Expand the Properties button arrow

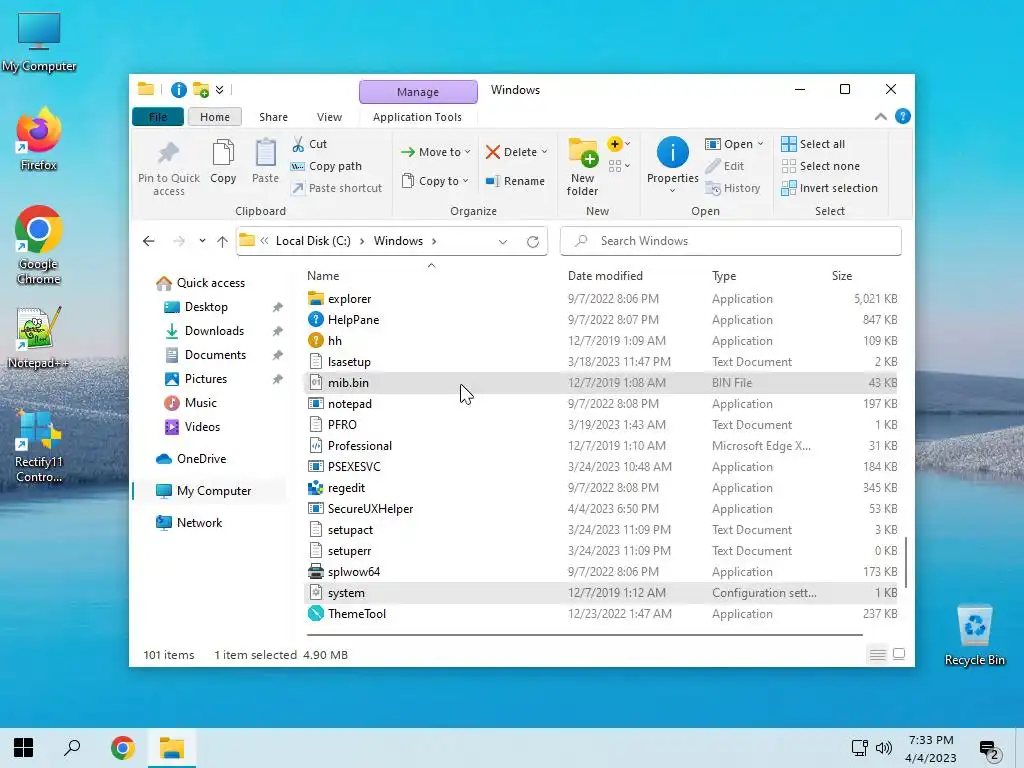(x=673, y=190)
